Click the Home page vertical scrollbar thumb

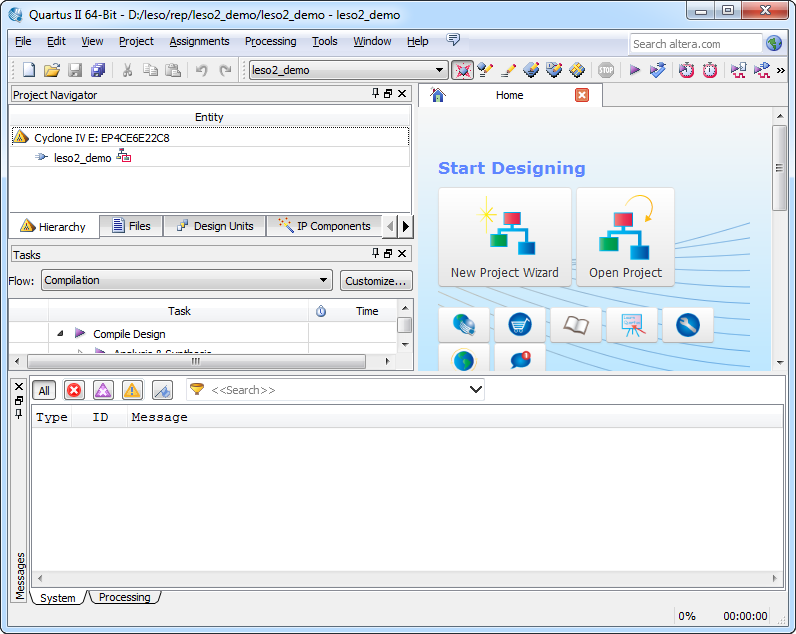coord(779,168)
